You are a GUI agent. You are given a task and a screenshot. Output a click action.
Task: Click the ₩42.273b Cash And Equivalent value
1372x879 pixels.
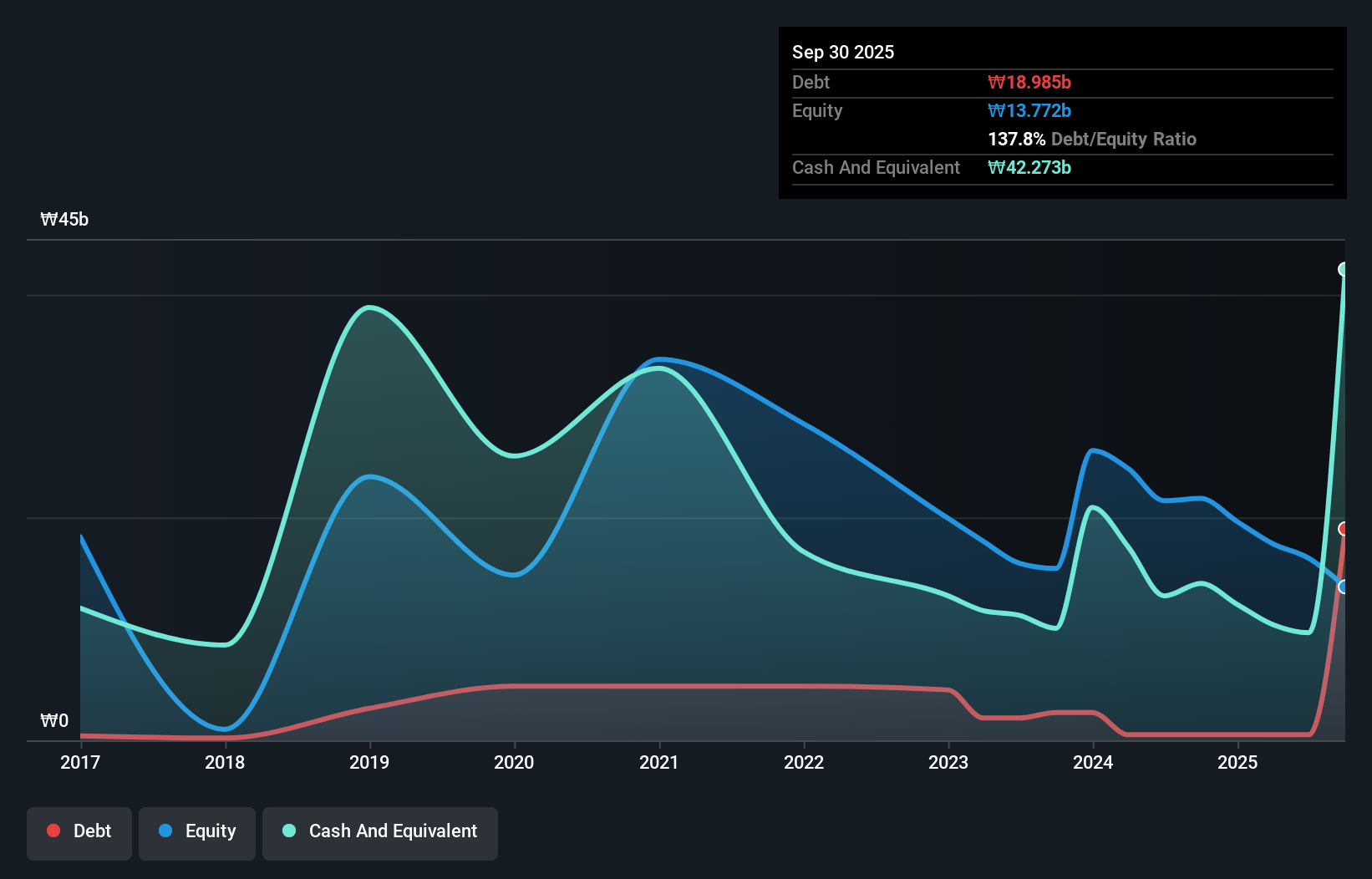[x=1030, y=167]
